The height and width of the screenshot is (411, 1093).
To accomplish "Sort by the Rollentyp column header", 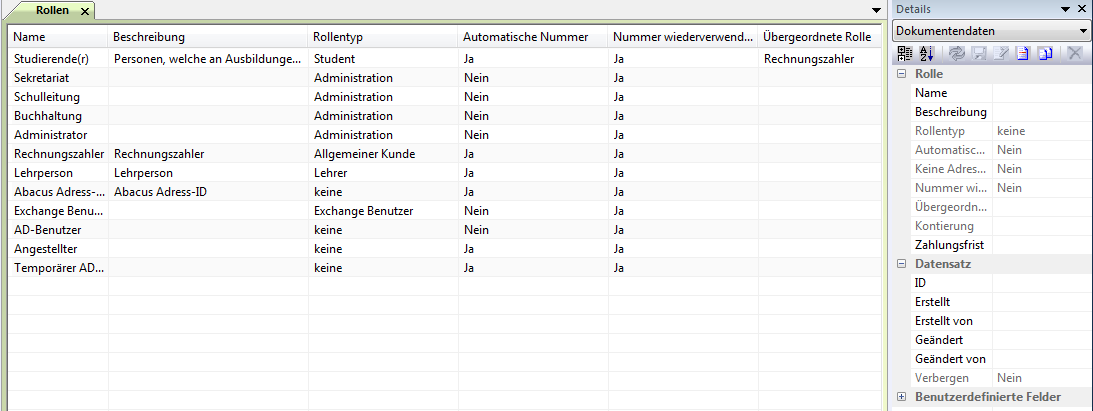I will 337,37.
